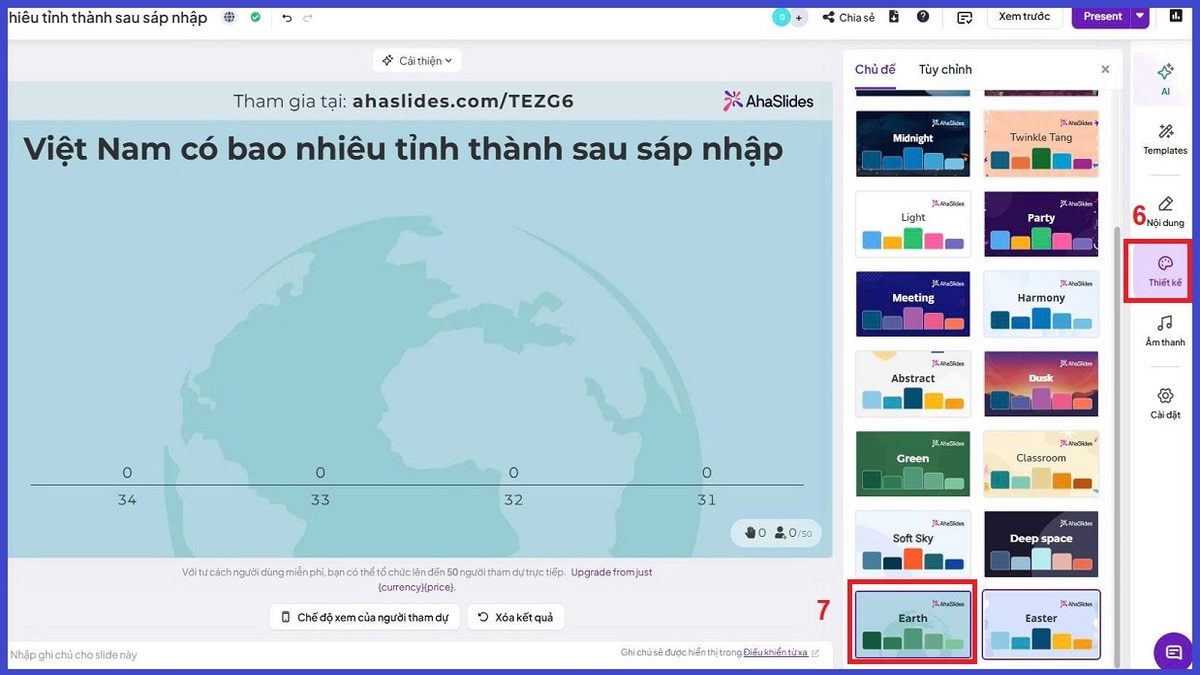Select the Easter theme
1200x675 pixels.
1041,624
